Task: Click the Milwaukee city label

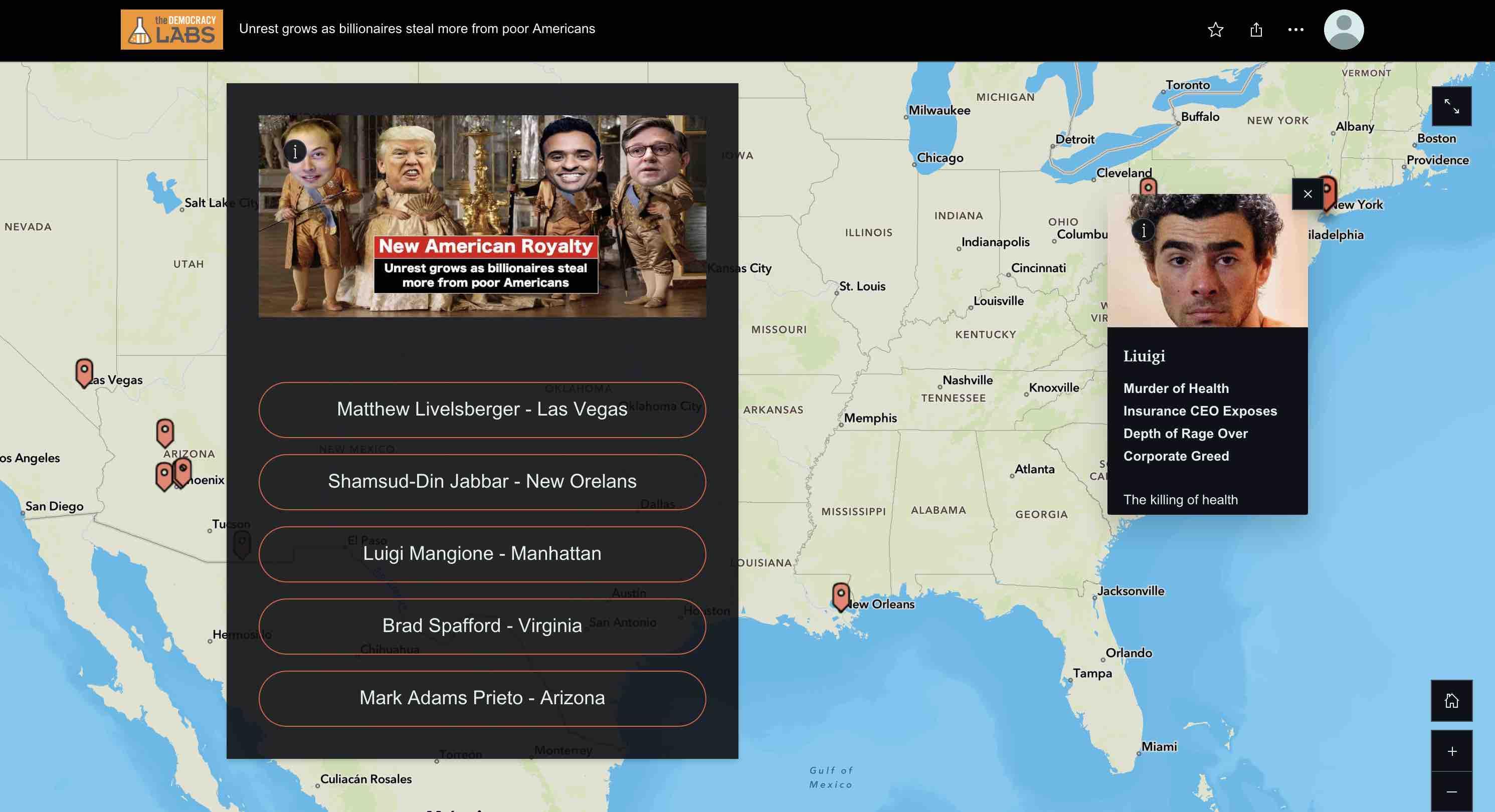Action: (939, 110)
